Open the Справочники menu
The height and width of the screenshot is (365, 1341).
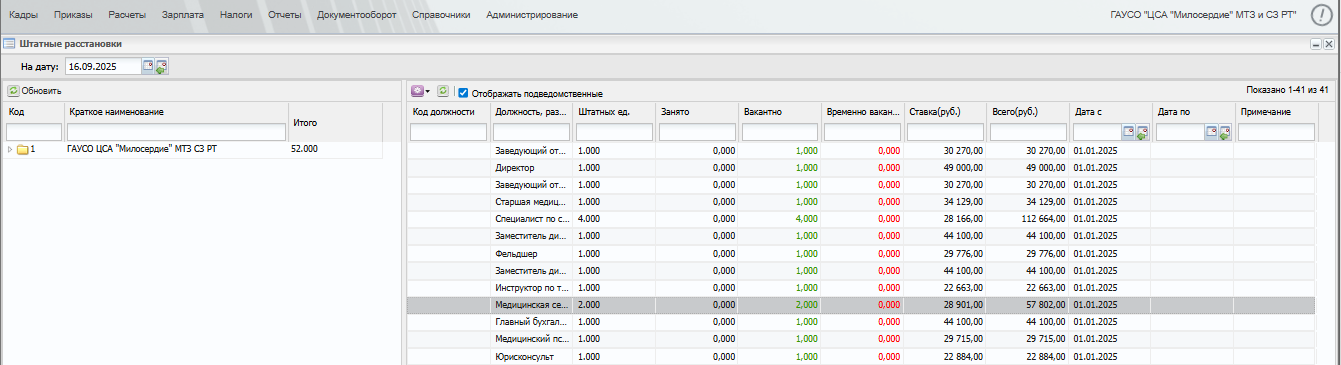441,15
